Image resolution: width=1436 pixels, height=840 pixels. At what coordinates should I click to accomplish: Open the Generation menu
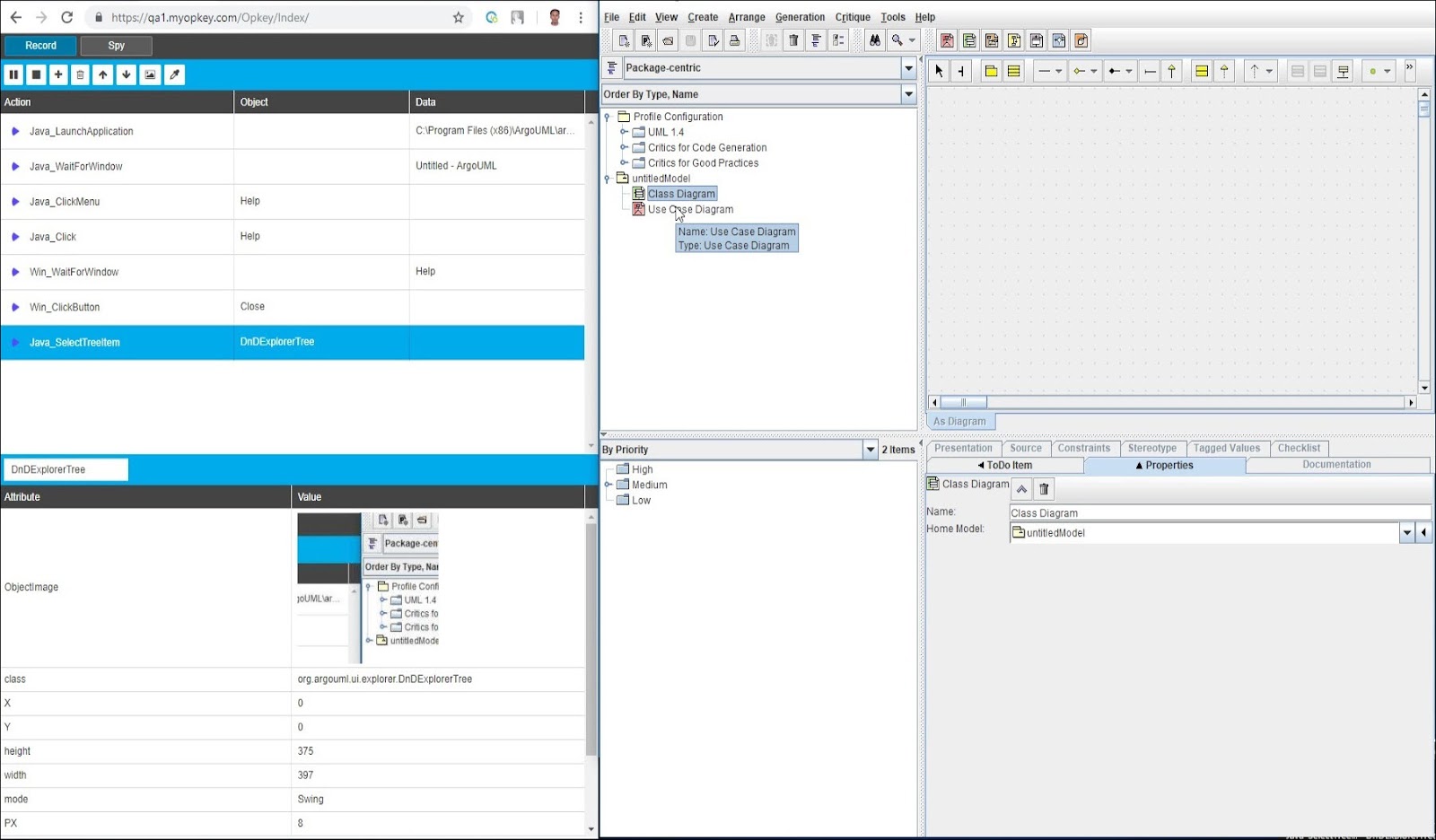[800, 17]
